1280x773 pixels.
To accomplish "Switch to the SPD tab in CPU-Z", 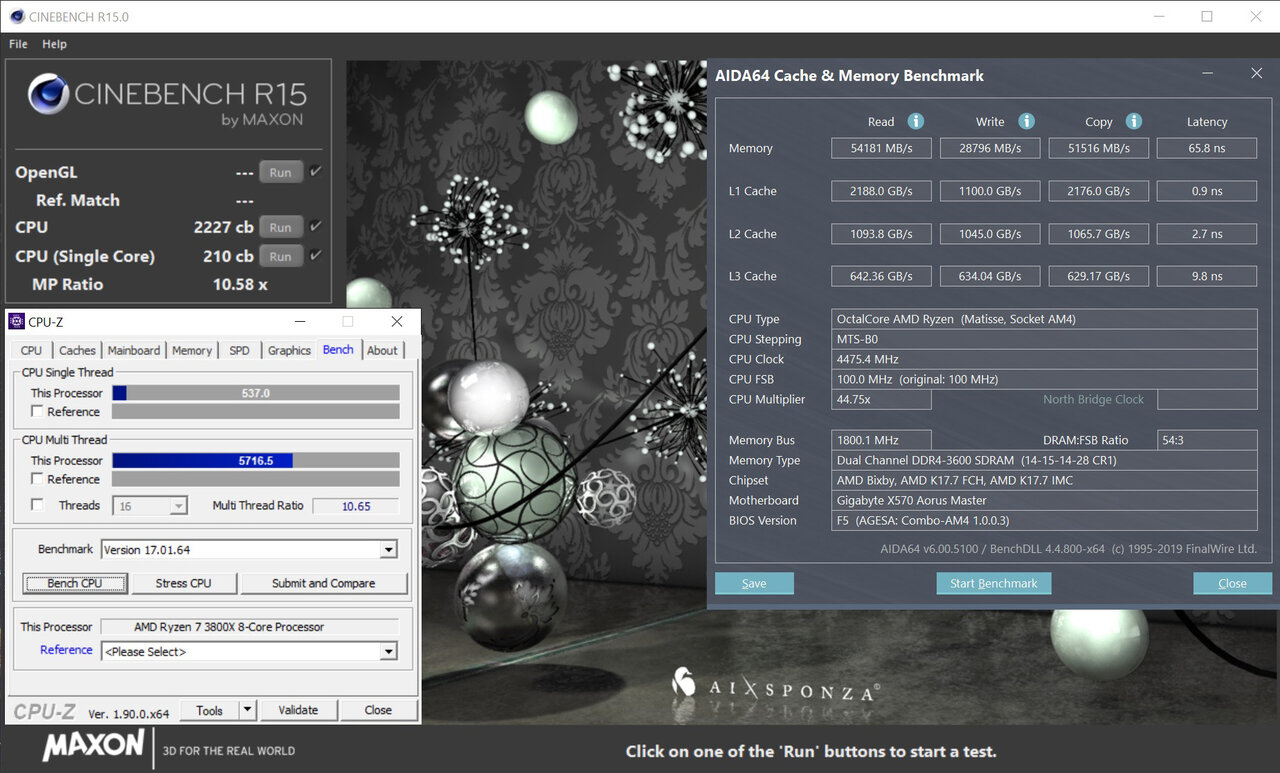I will pyautogui.click(x=239, y=350).
